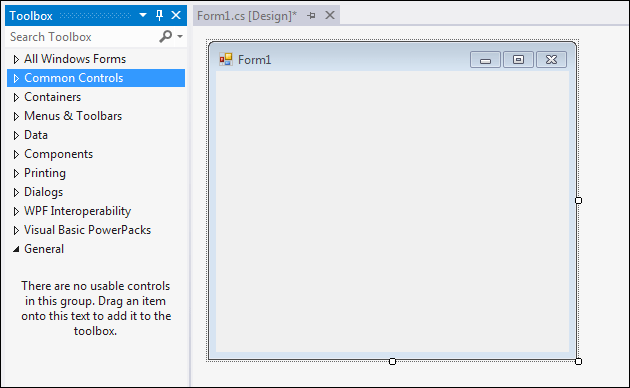The height and width of the screenshot is (388, 630).
Task: Click the Toolbox search magnifier icon
Action: pos(165,37)
